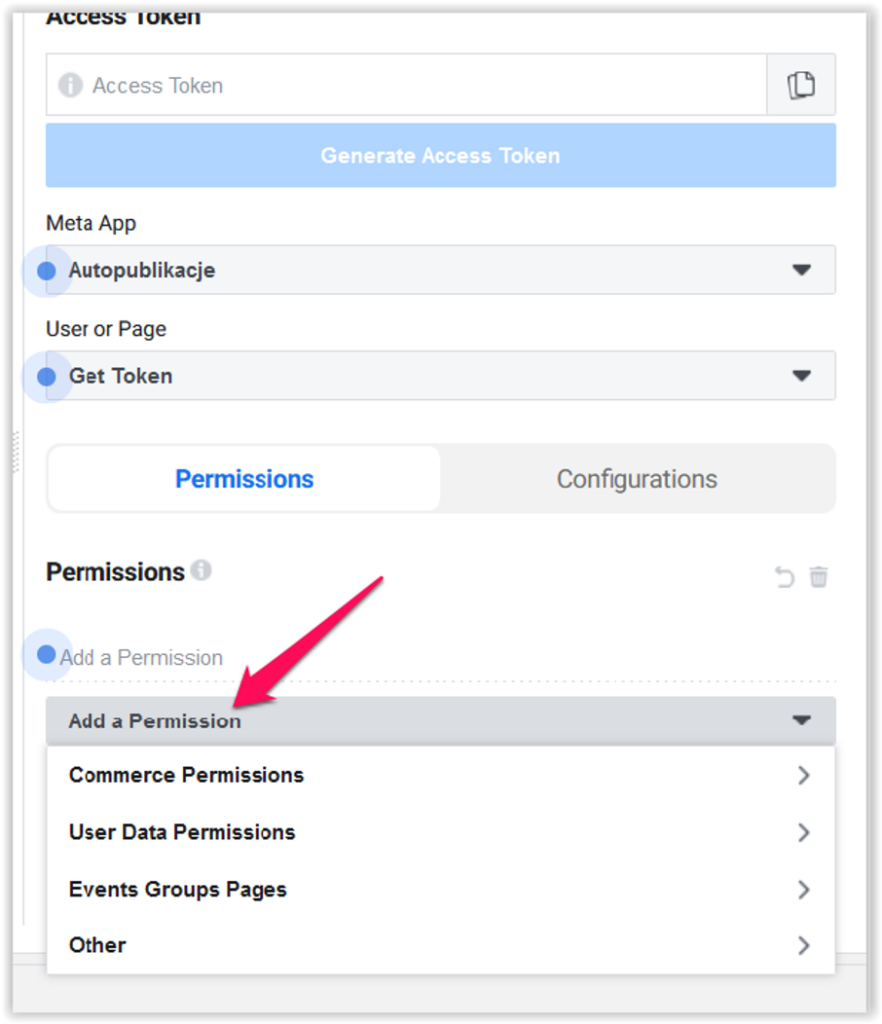Open Events Groups Pages submenu
882x1024 pixels.
click(x=440, y=889)
